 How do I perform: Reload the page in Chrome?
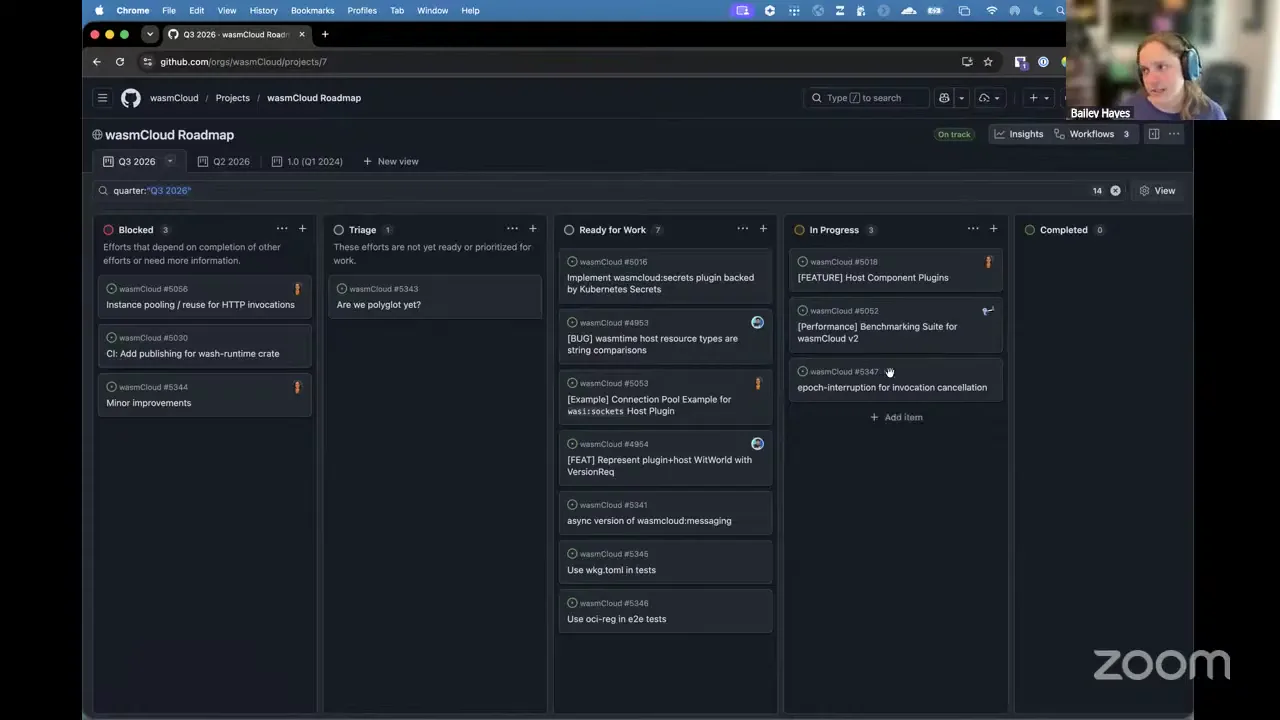pyautogui.click(x=120, y=62)
